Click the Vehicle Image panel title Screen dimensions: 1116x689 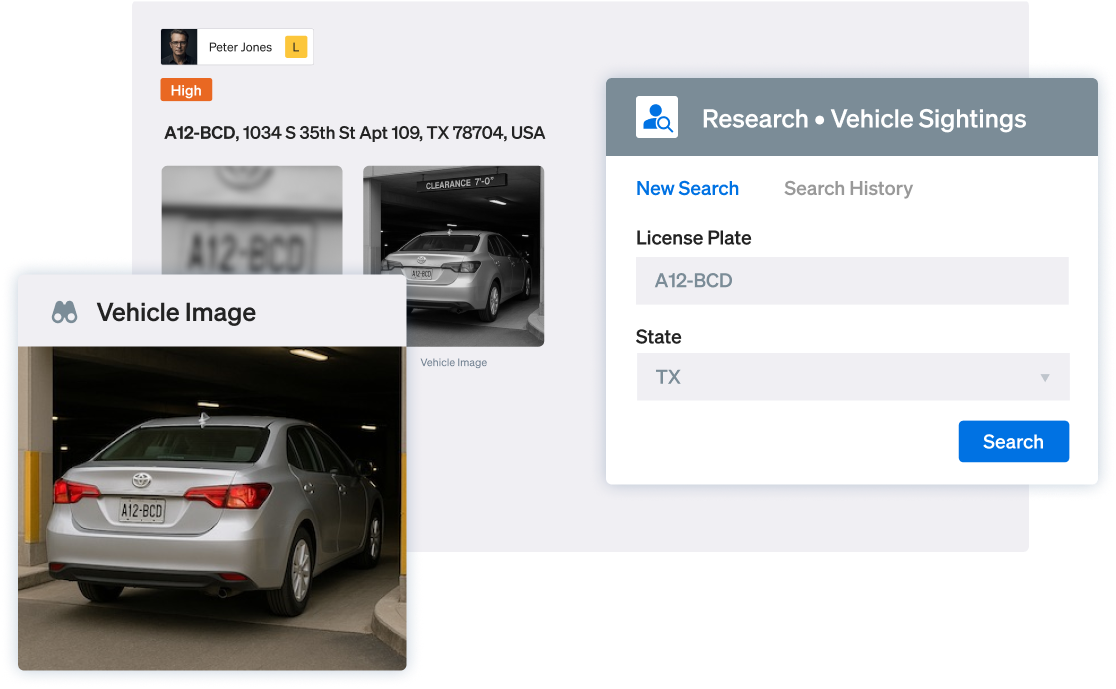[x=176, y=312]
